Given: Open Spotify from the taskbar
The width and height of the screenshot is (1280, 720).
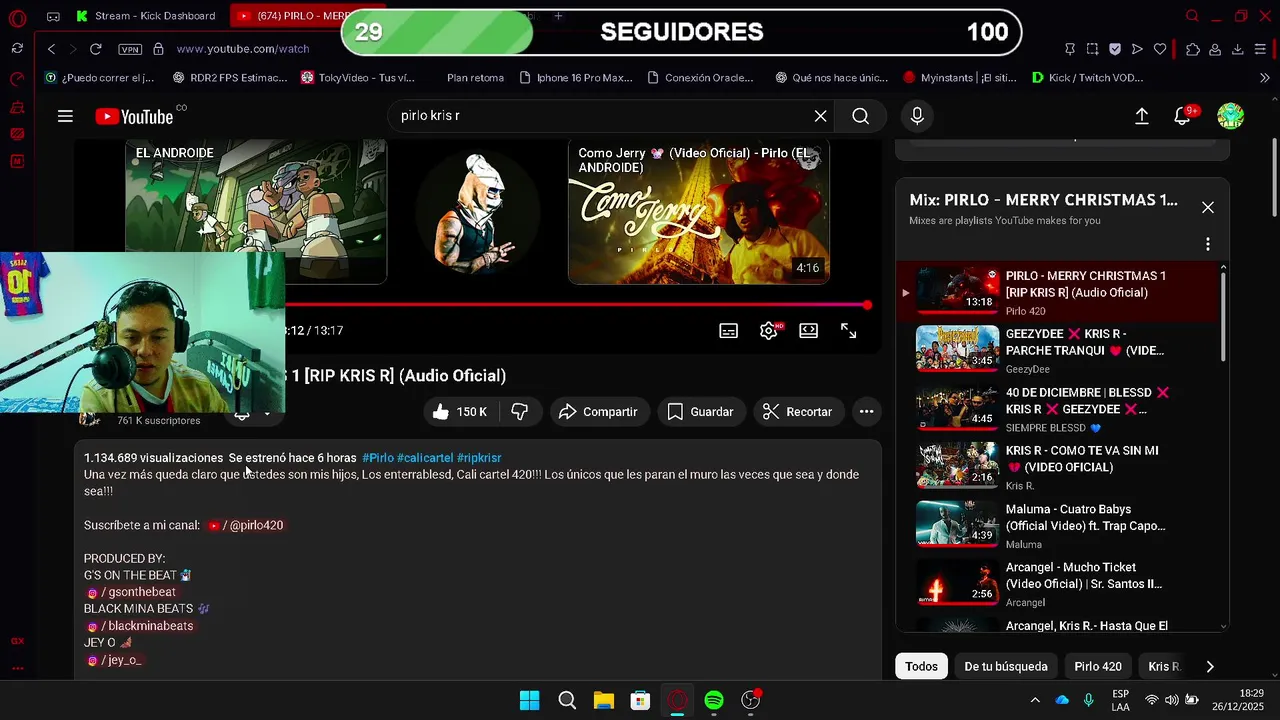Looking at the screenshot, I should coord(714,700).
